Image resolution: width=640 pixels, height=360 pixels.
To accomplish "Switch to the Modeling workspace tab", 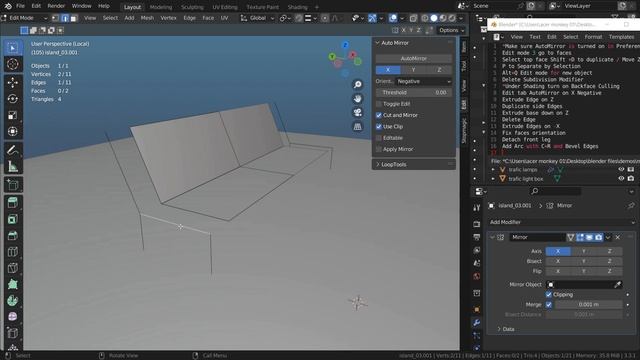I will [x=160, y=7].
